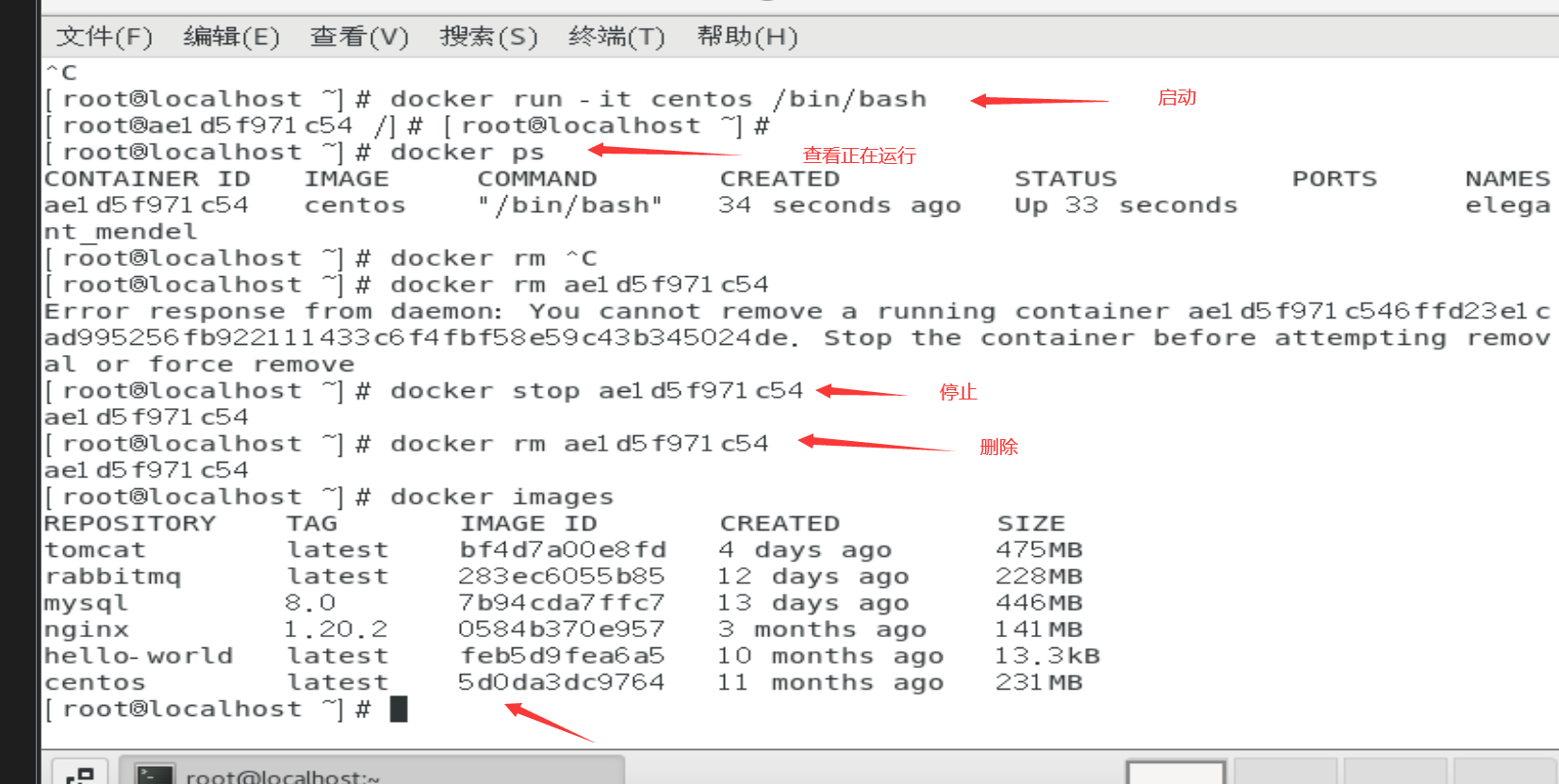Click '12 days ago' in rabbitmq row

[813, 577]
